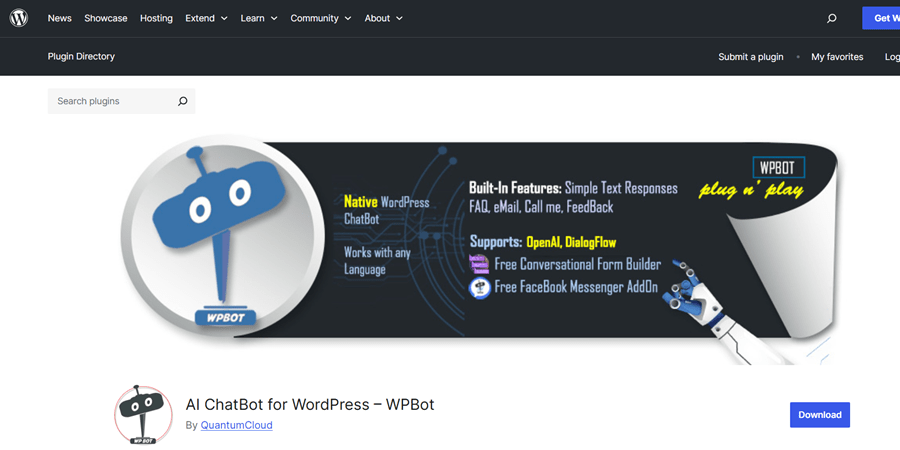Click the WPBot plugin icon beside the title
The image size is (900, 450).
144,414
